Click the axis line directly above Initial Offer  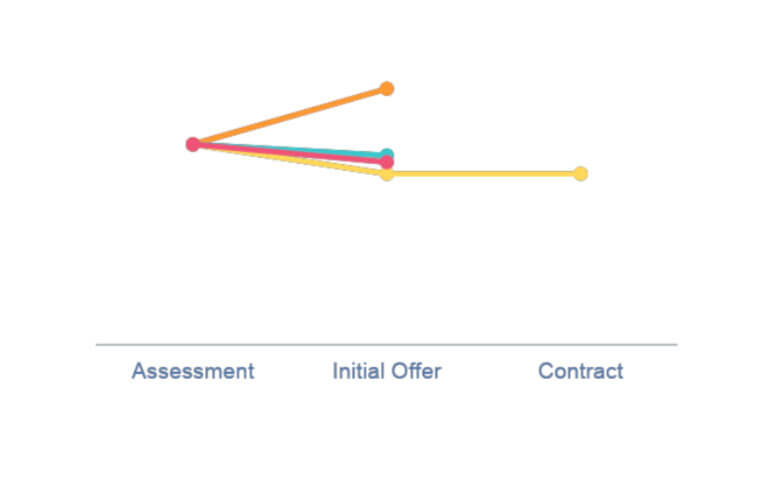(387, 344)
